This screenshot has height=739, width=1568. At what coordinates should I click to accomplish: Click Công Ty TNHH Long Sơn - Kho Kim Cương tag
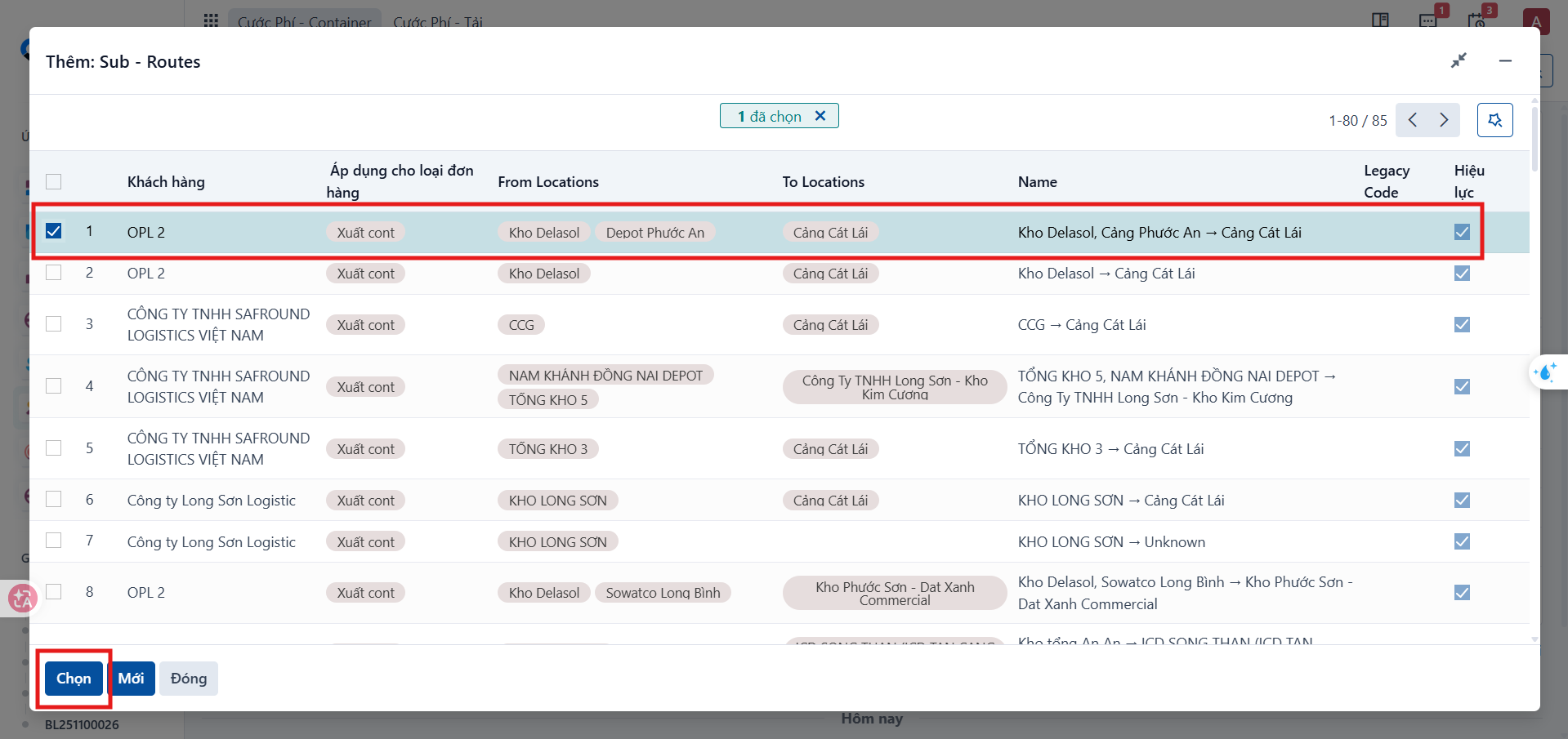pos(895,387)
